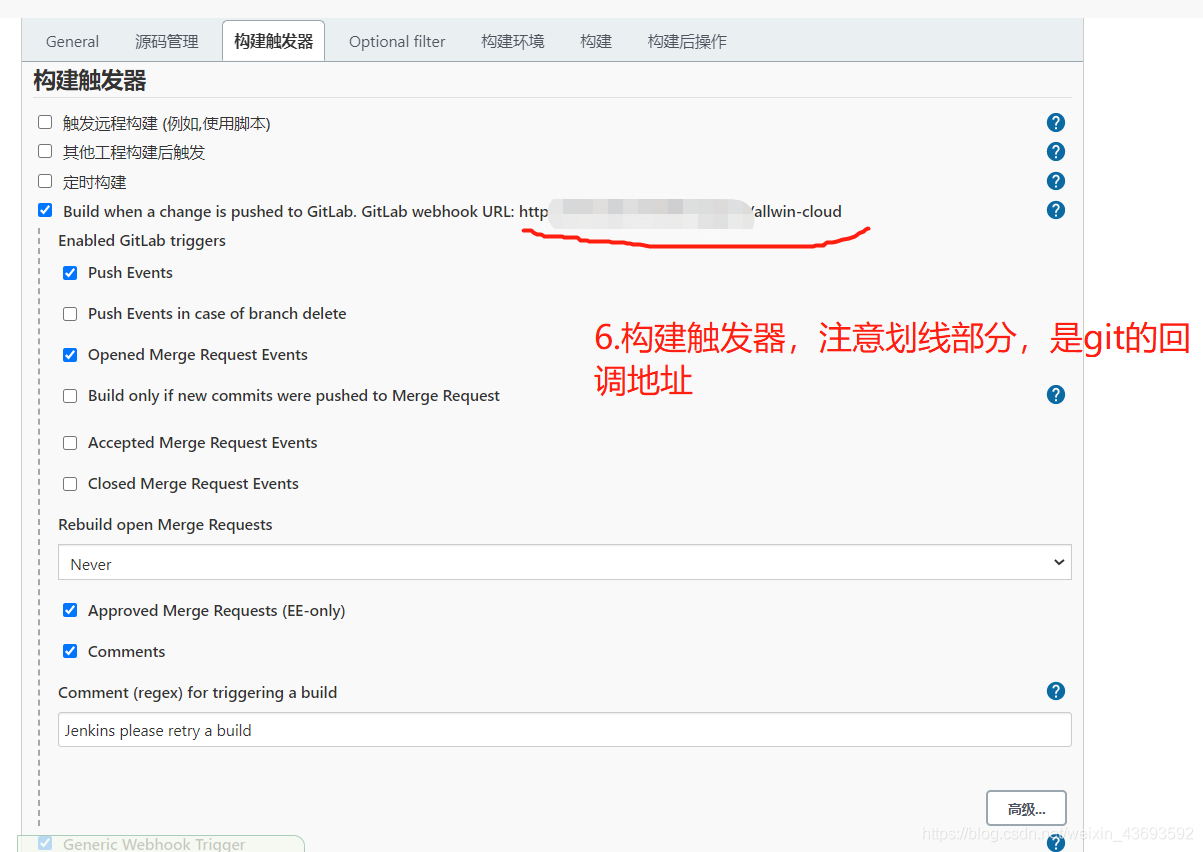Viewport: 1203px width, 852px height.
Task: Select the 构建触发器 tab
Action: point(273,41)
